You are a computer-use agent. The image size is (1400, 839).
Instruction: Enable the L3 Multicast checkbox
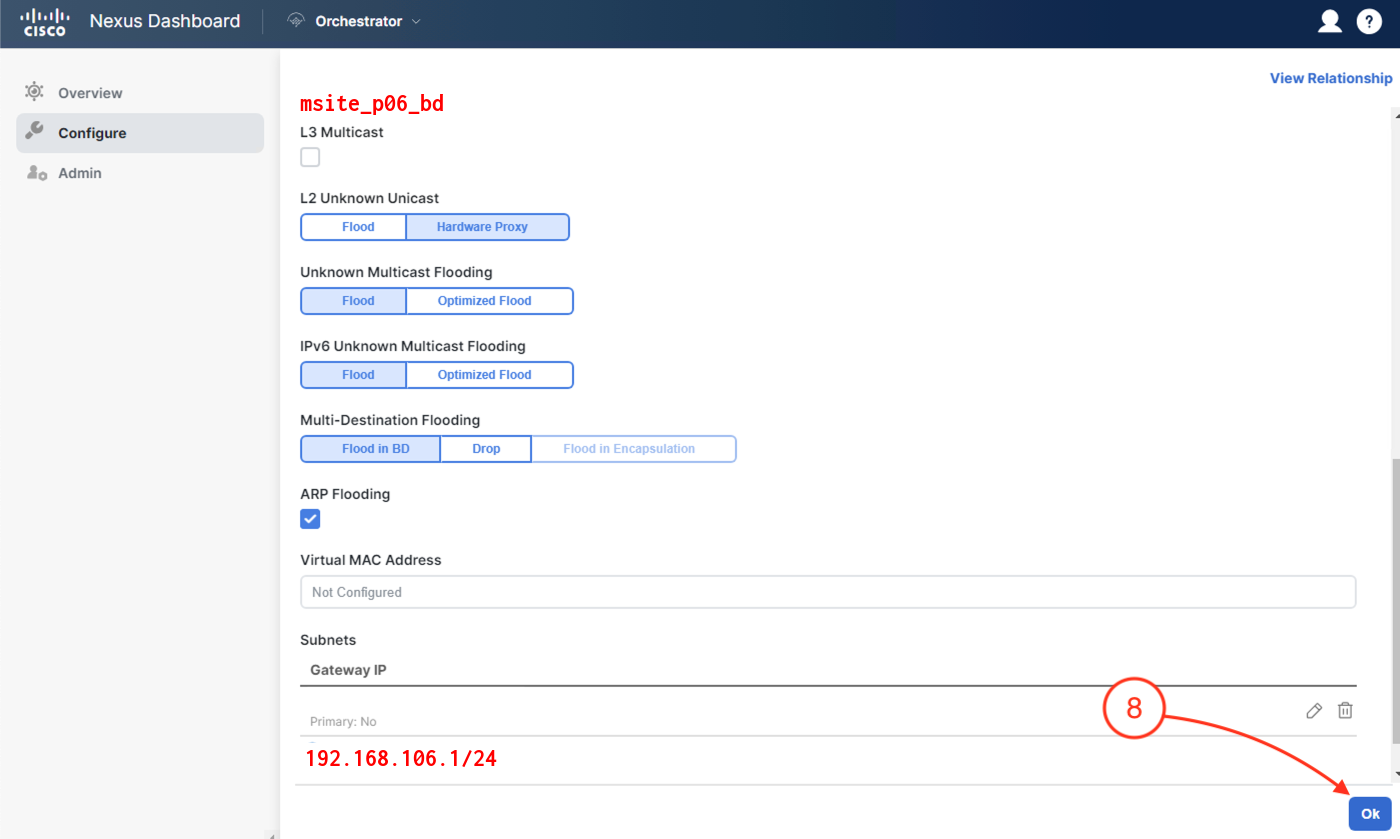coord(310,157)
